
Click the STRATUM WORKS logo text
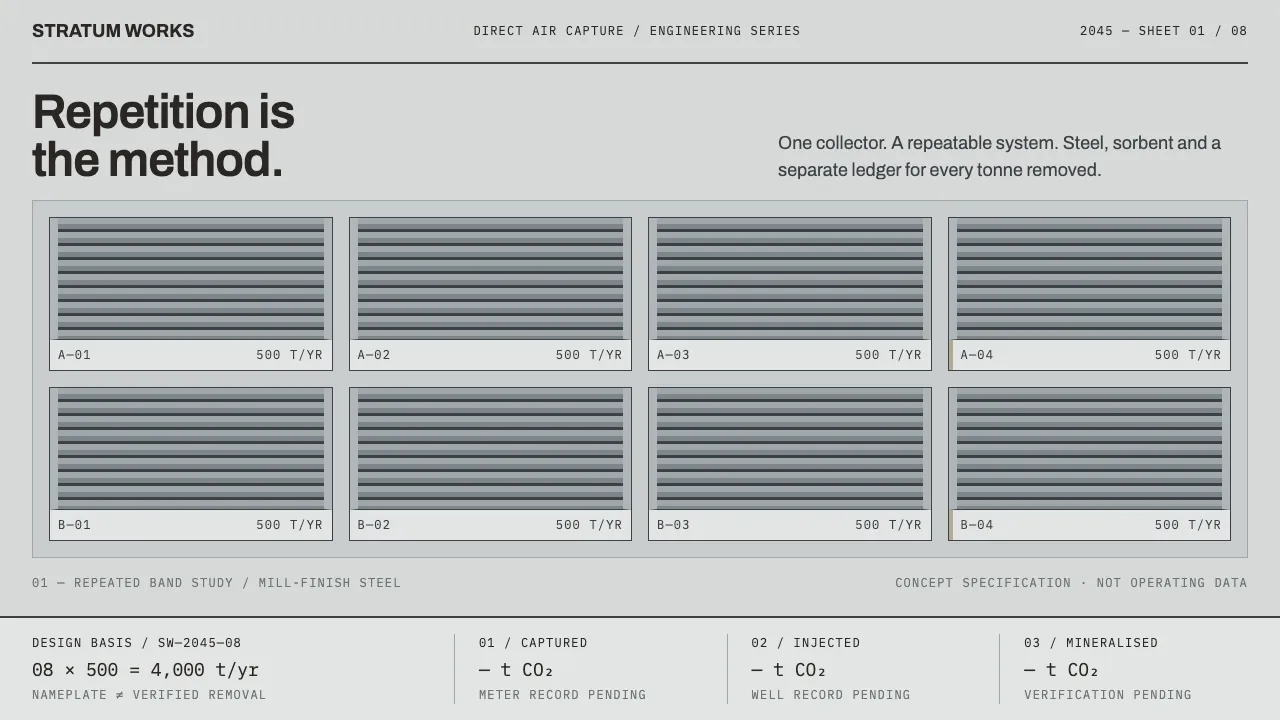[x=113, y=31]
